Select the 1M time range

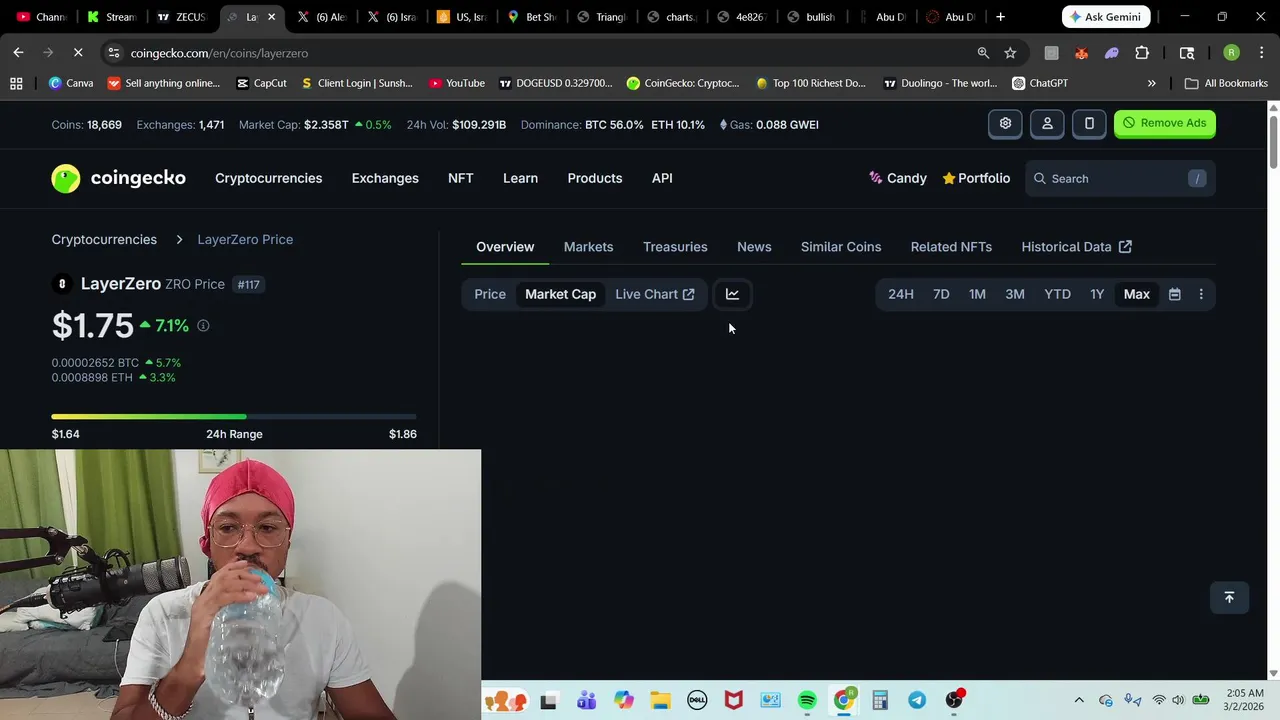[977, 294]
